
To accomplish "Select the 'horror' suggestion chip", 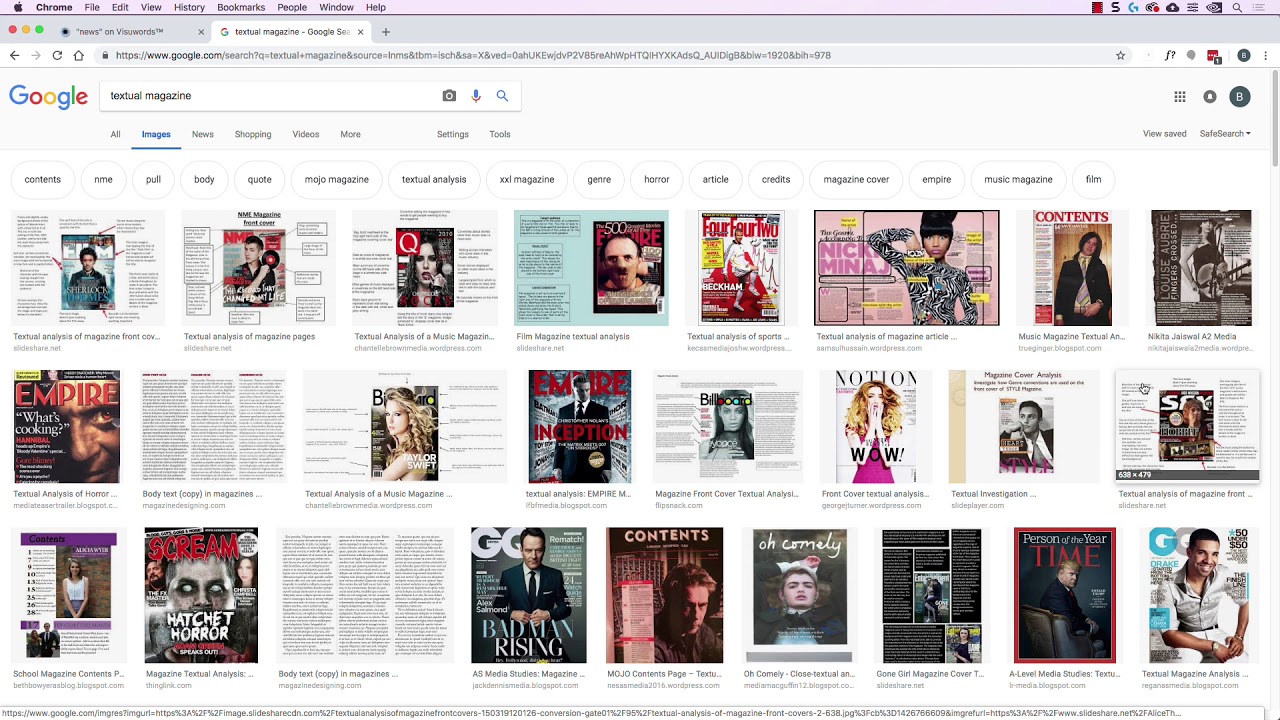I will pos(657,180).
